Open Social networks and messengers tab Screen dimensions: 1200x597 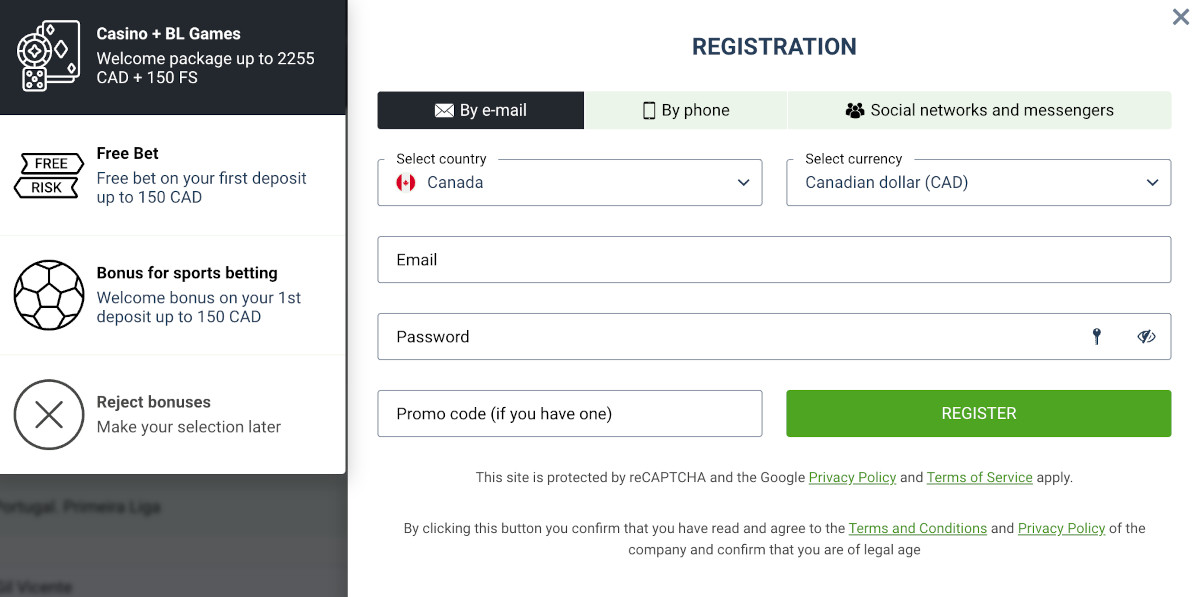[x=979, y=111]
